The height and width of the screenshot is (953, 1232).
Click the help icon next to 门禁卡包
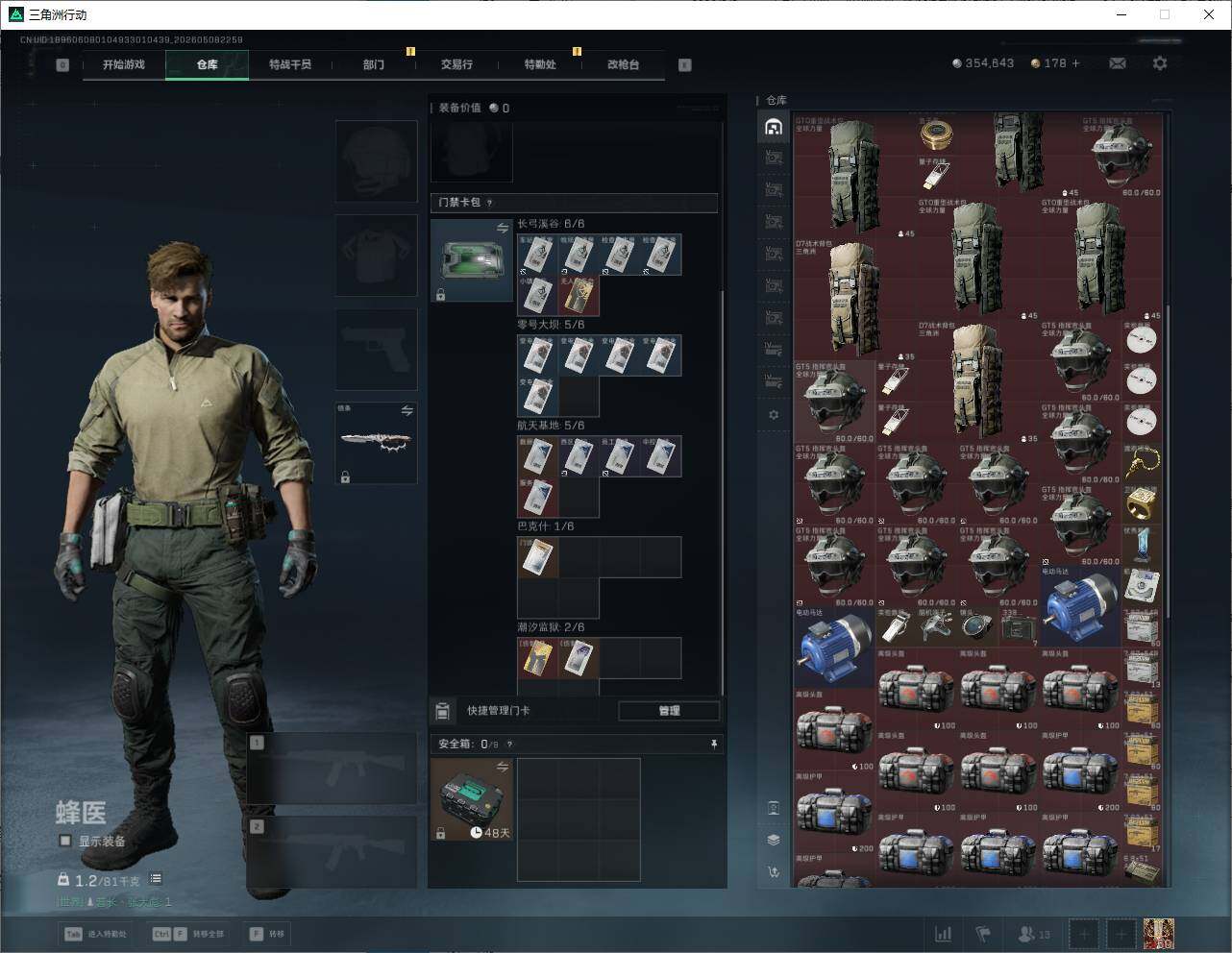tap(490, 203)
